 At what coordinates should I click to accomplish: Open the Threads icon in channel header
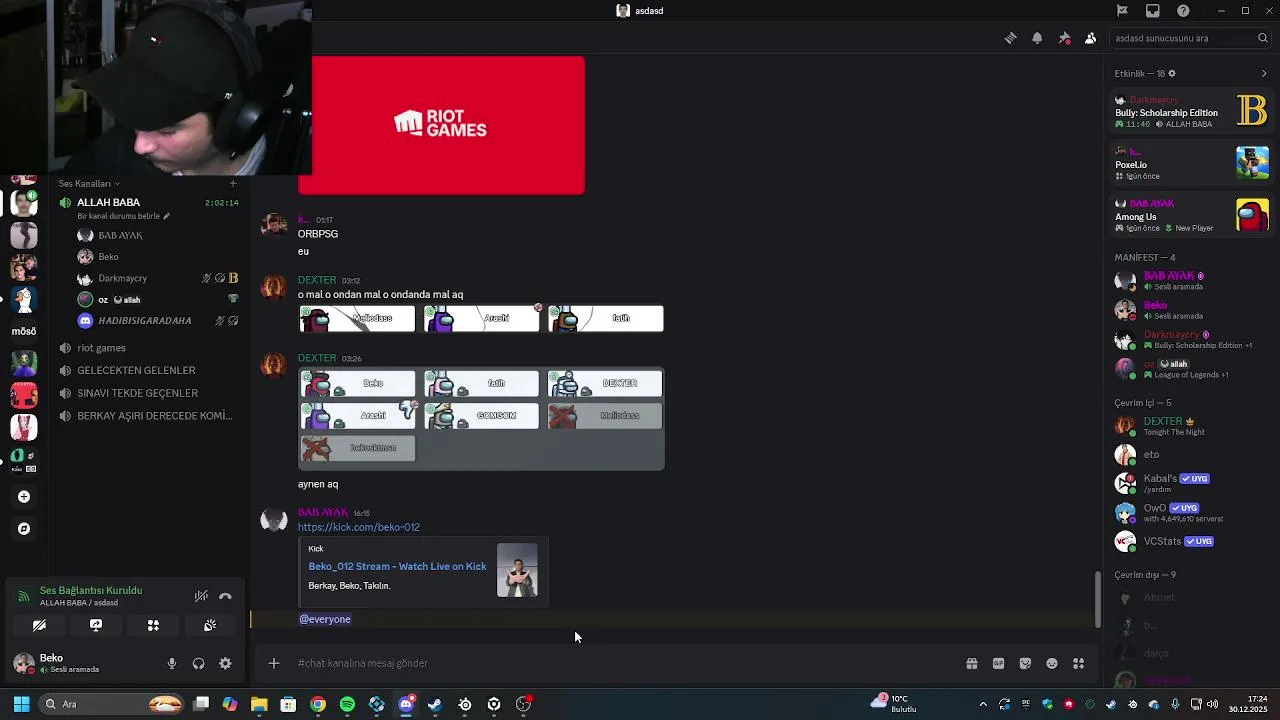1010,38
